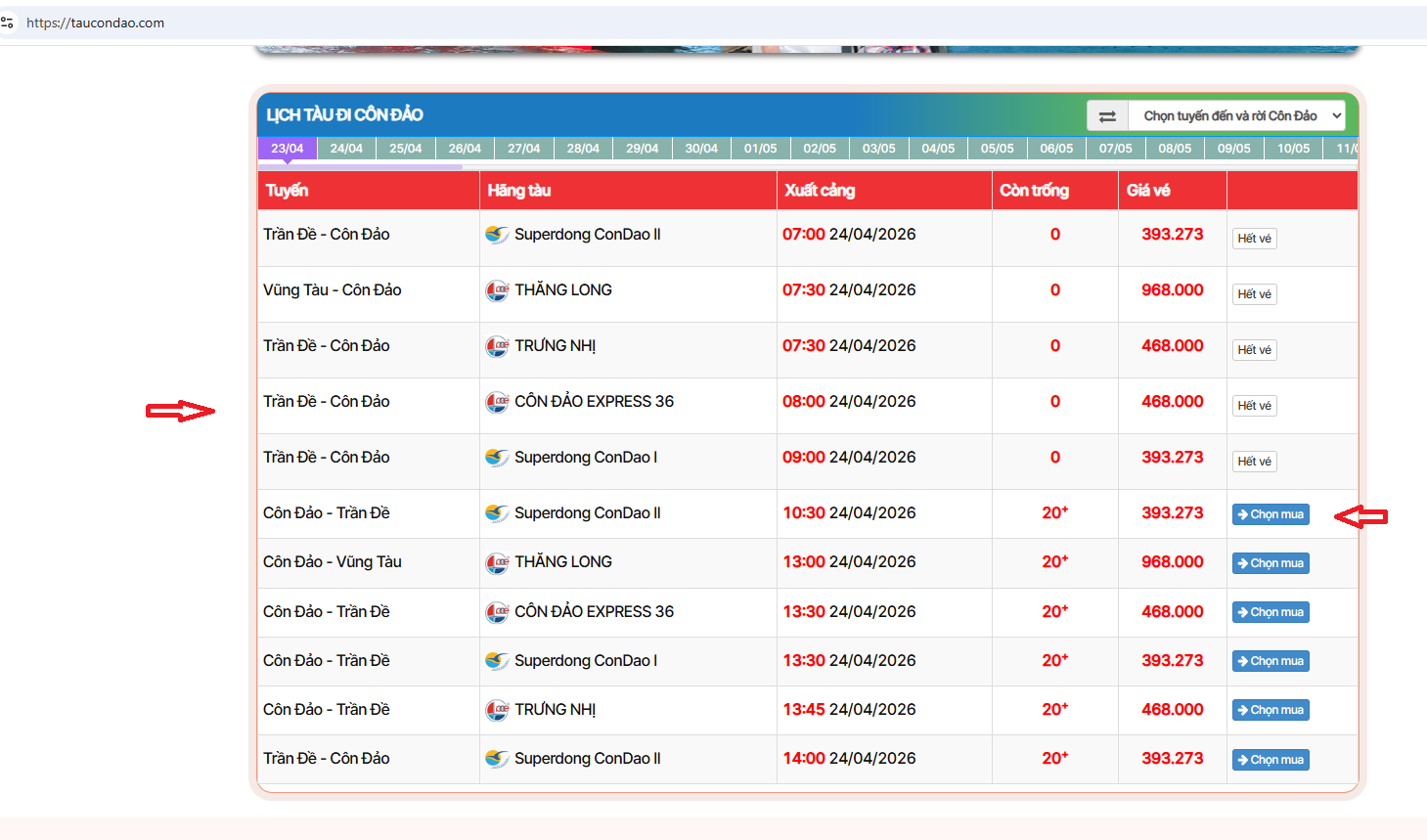1427x840 pixels.
Task: Click the date tabs horizontal scrollbar
Action: click(x=362, y=167)
